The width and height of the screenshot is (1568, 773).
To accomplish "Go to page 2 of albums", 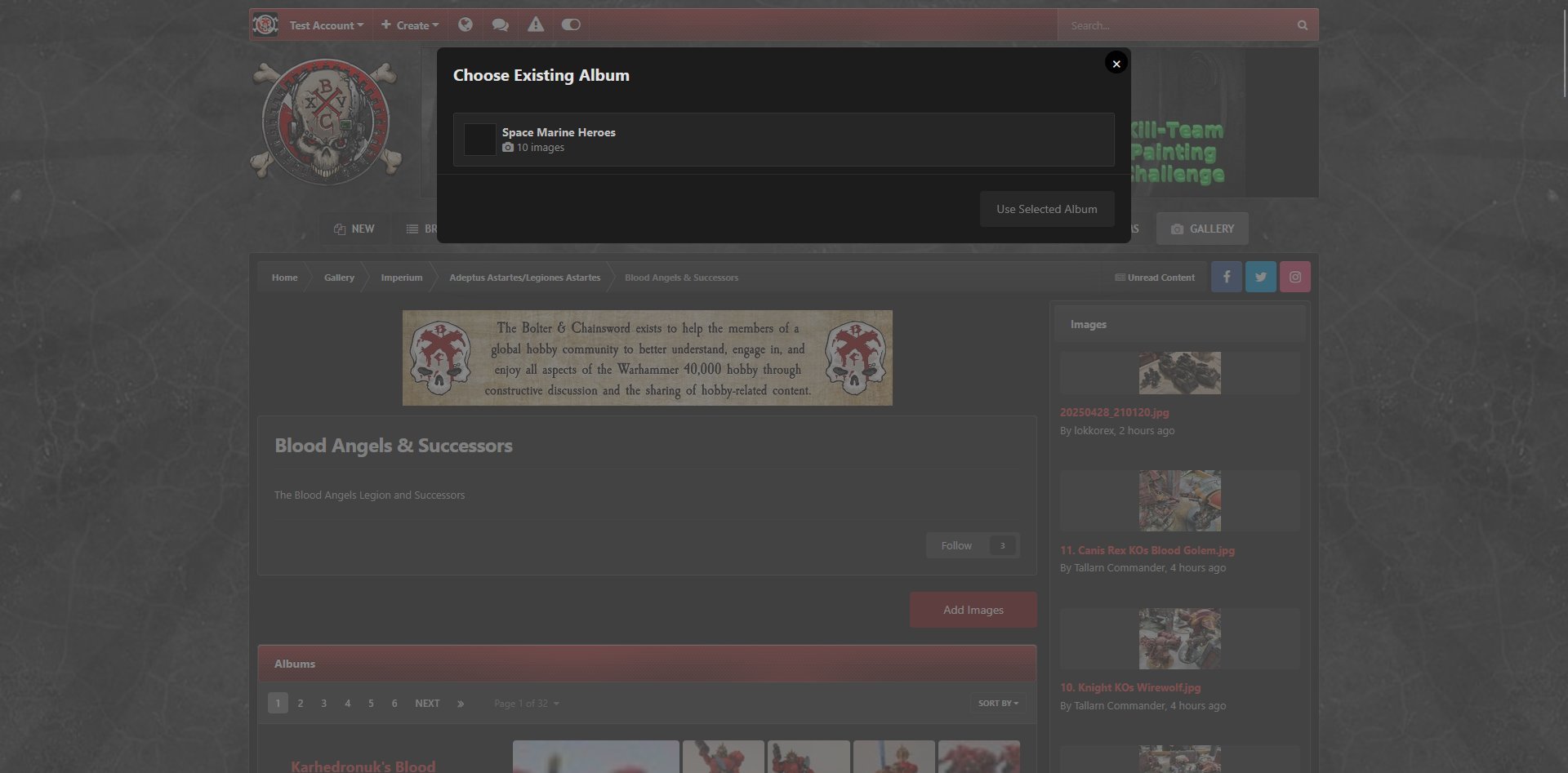I will pyautogui.click(x=301, y=703).
